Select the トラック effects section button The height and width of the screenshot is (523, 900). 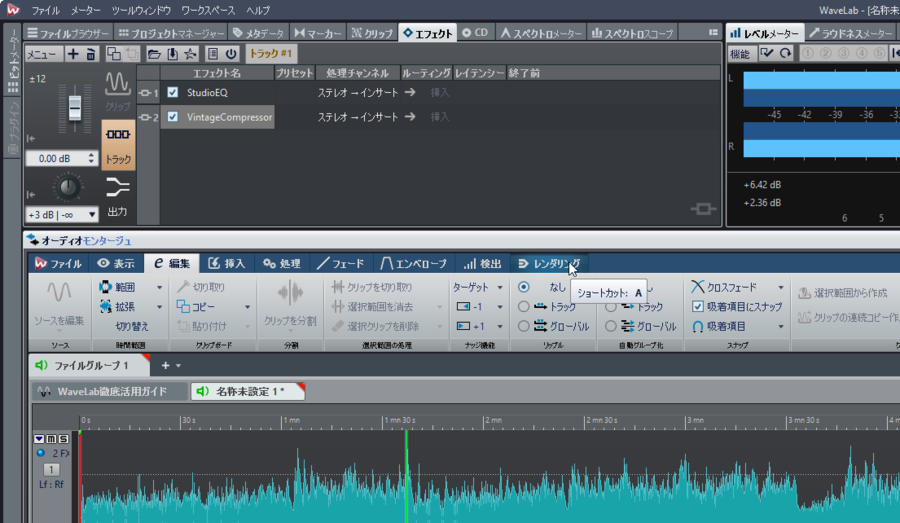click(118, 145)
